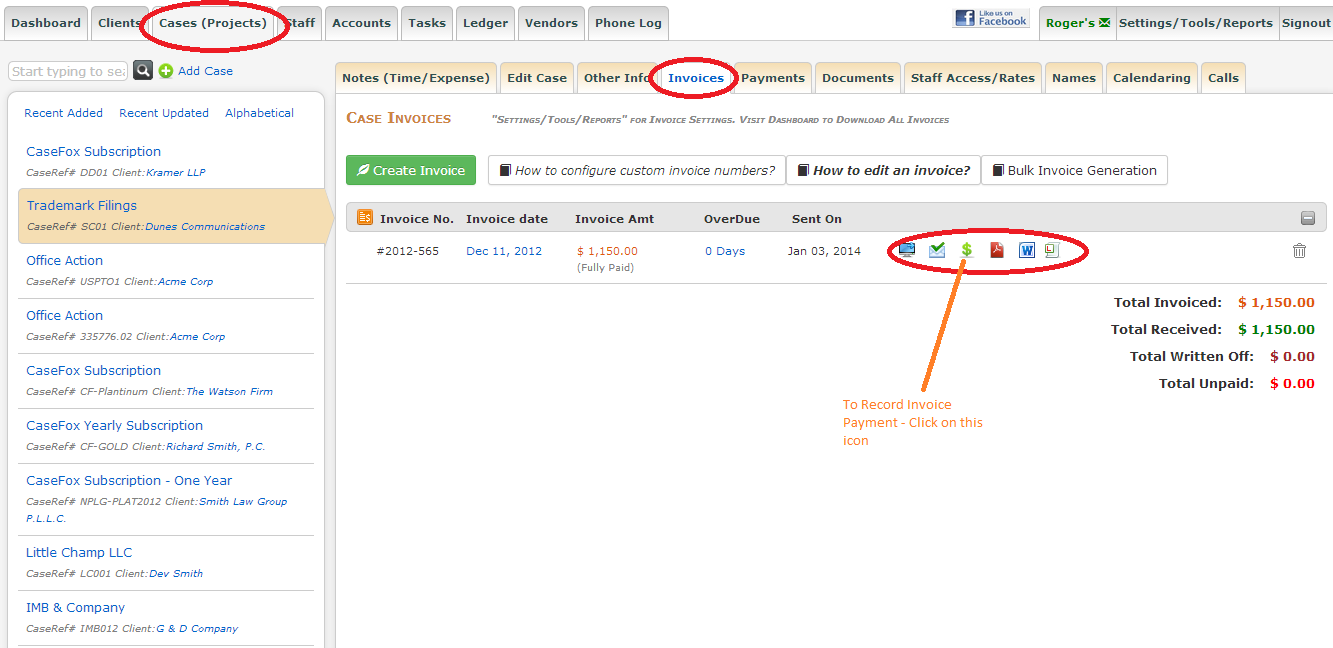
Task: Click the magnifier search icon
Action: coord(143,71)
